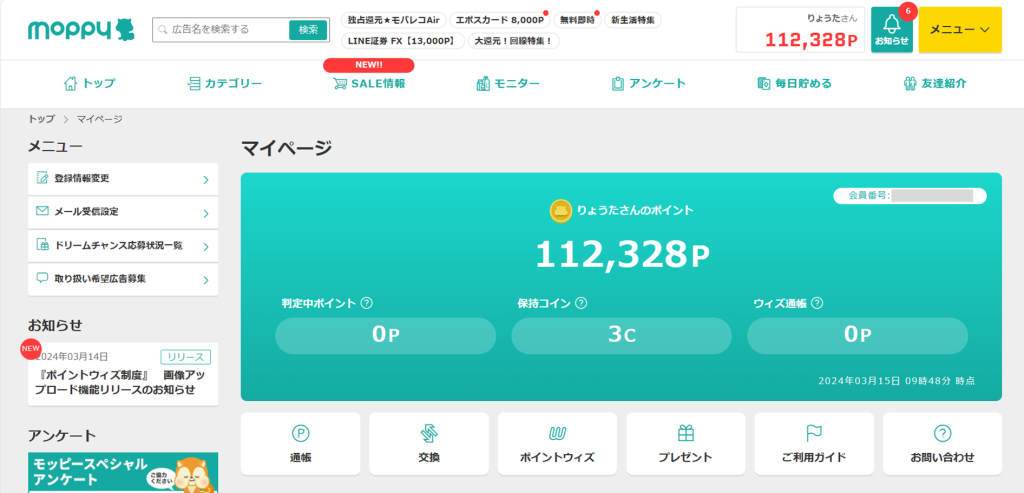Viewport: 1024px width, 493px height.
Task: Click the moppy logo
Action: pyautogui.click(x=81, y=30)
